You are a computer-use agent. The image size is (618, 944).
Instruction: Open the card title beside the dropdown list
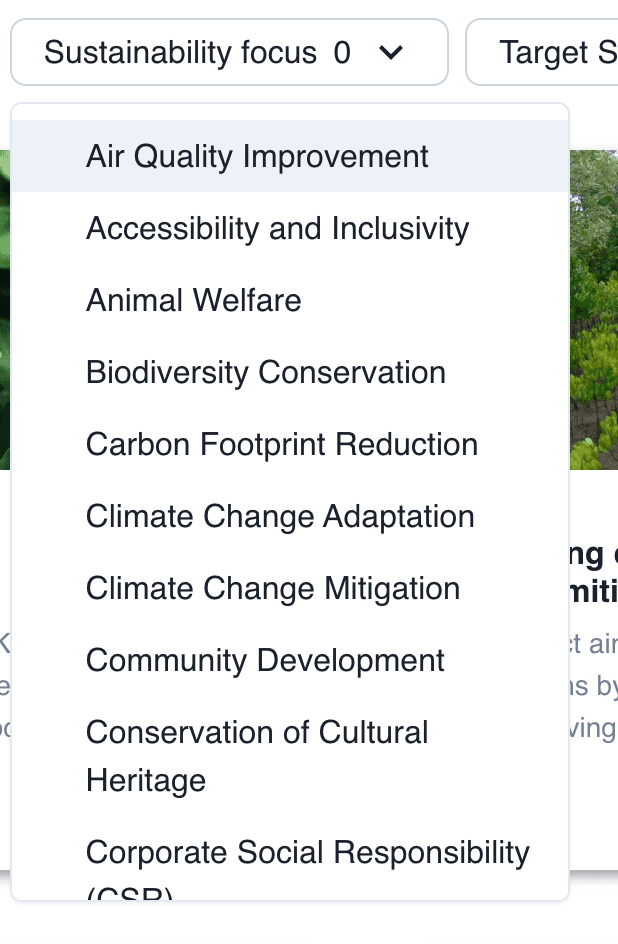594,574
